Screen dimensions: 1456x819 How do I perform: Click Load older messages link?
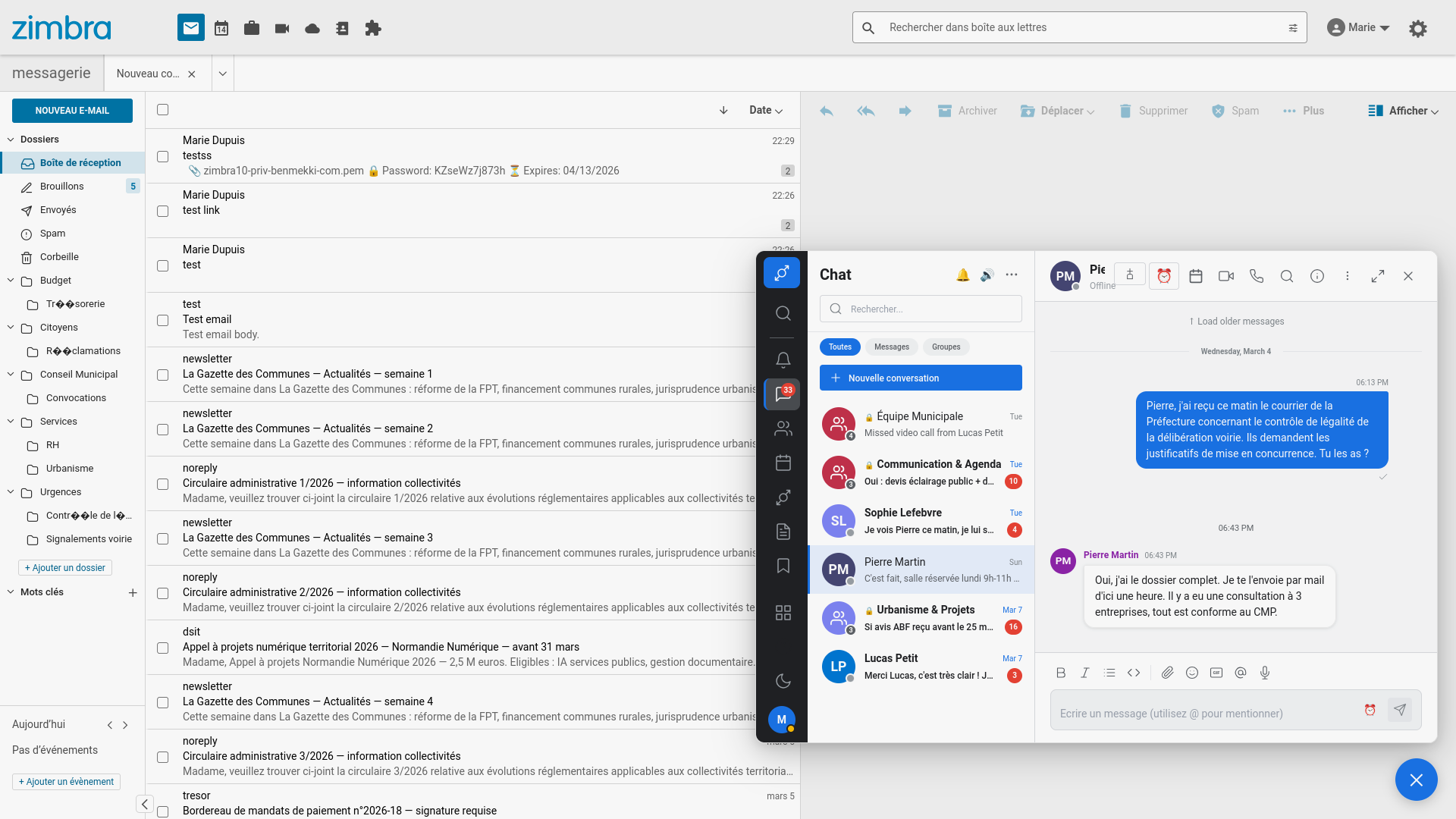pyautogui.click(x=1236, y=321)
